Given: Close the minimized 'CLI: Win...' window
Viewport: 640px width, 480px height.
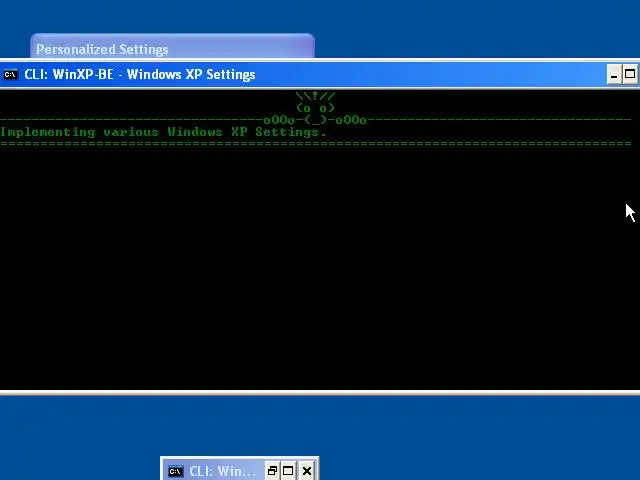Looking at the screenshot, I should pos(307,471).
